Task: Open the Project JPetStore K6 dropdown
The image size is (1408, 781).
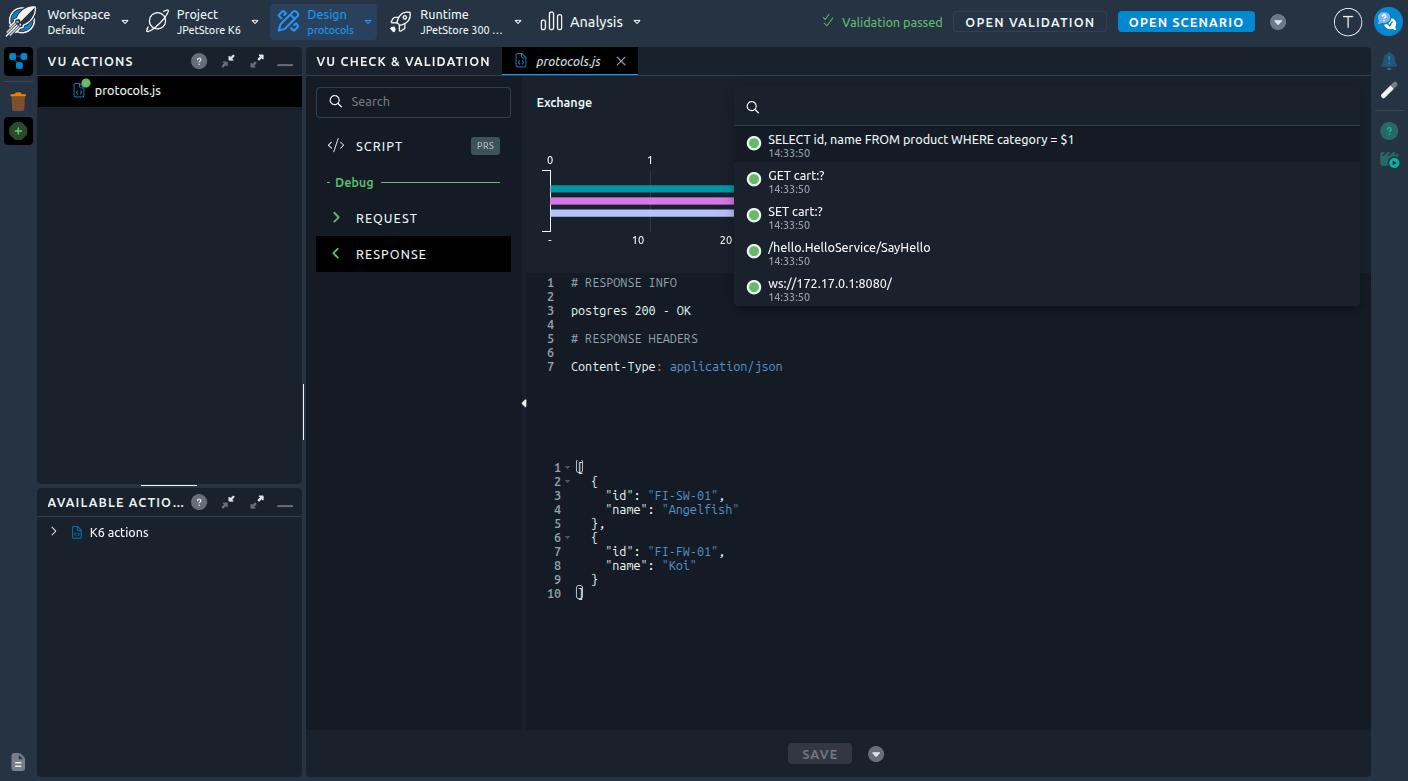Action: tap(202, 21)
